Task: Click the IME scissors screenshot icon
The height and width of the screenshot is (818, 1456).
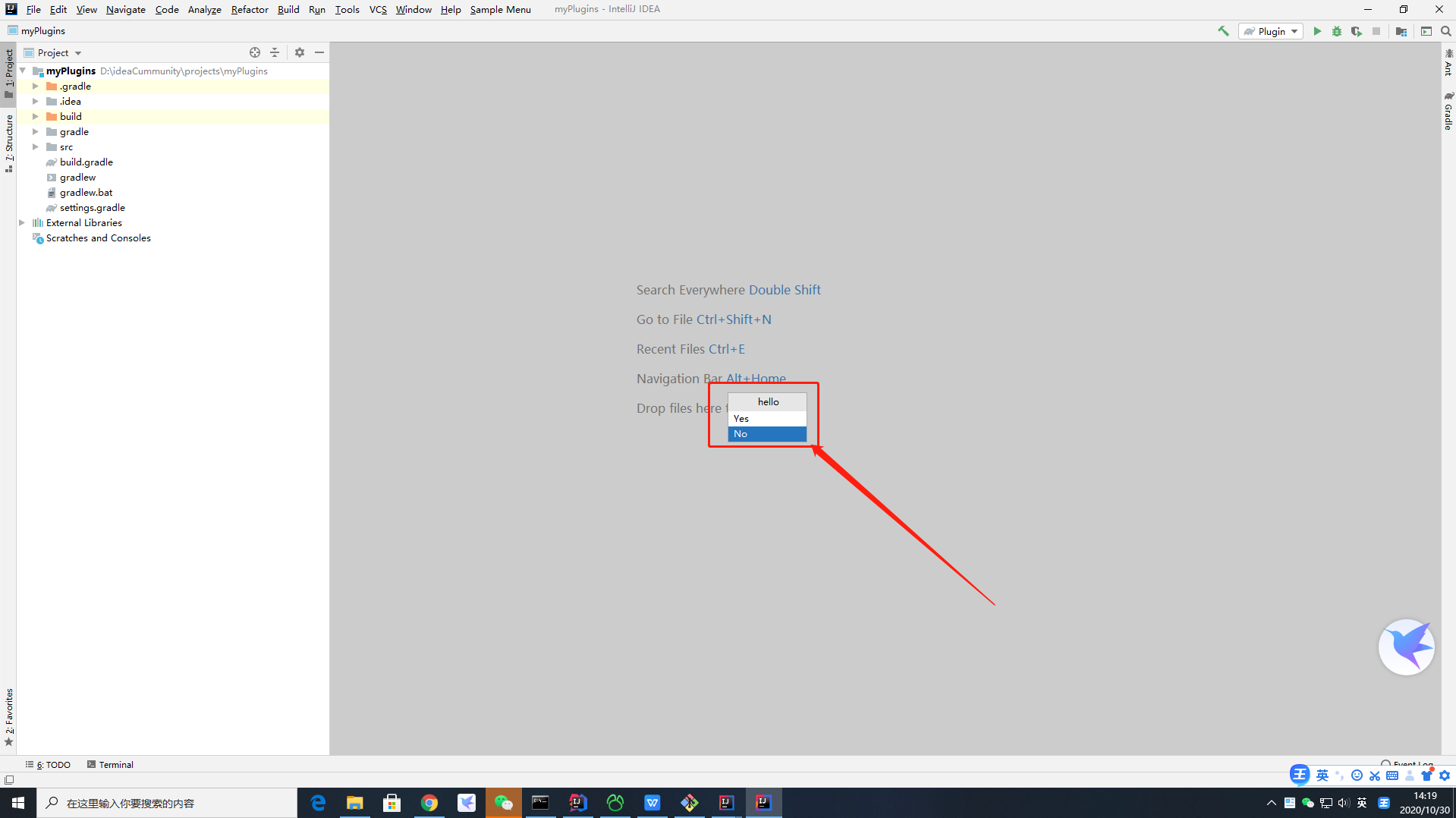Action: pyautogui.click(x=1375, y=776)
